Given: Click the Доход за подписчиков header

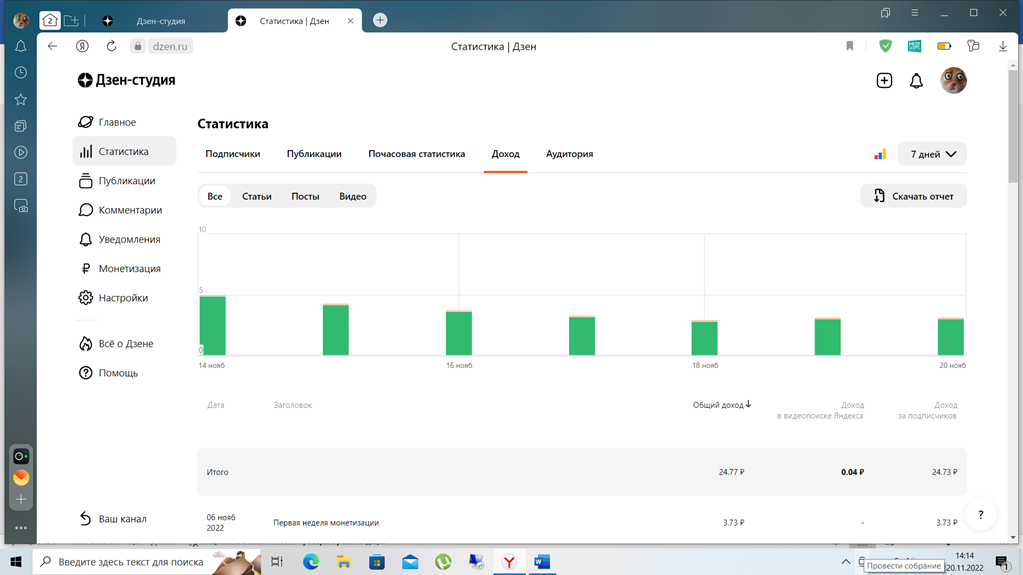Looking at the screenshot, I should 927,410.
